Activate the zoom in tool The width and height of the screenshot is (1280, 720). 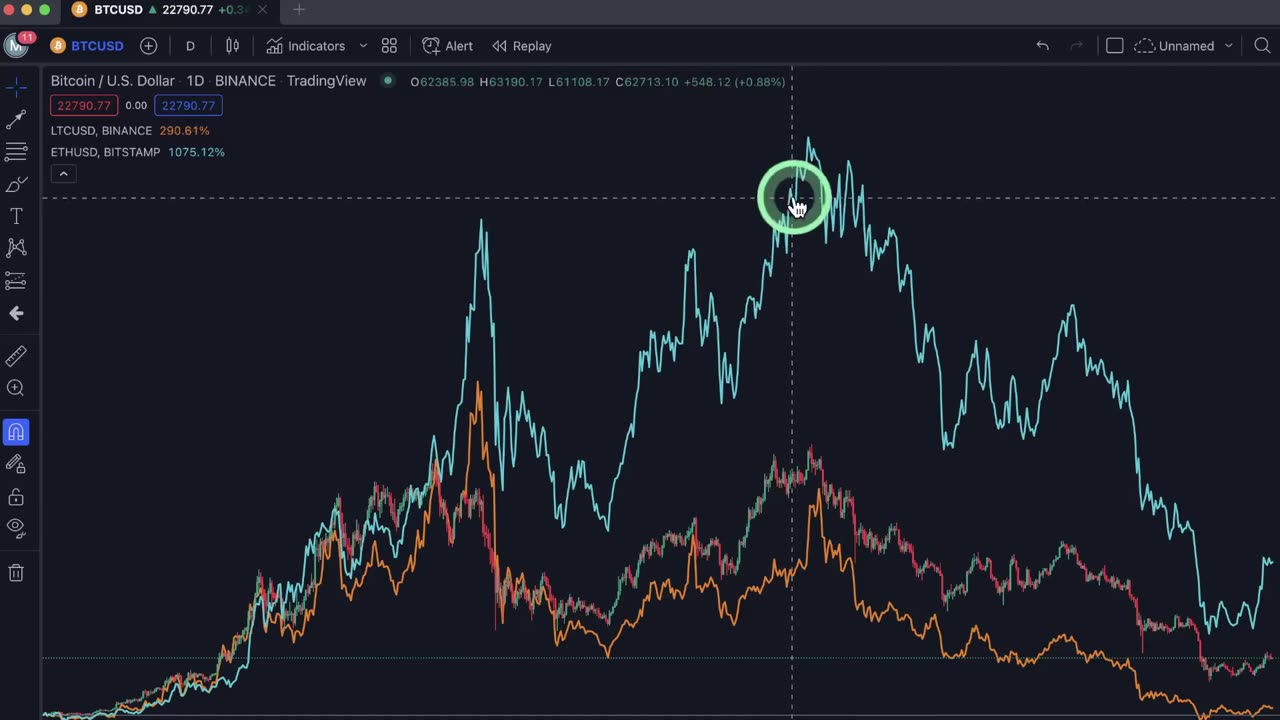(16, 388)
